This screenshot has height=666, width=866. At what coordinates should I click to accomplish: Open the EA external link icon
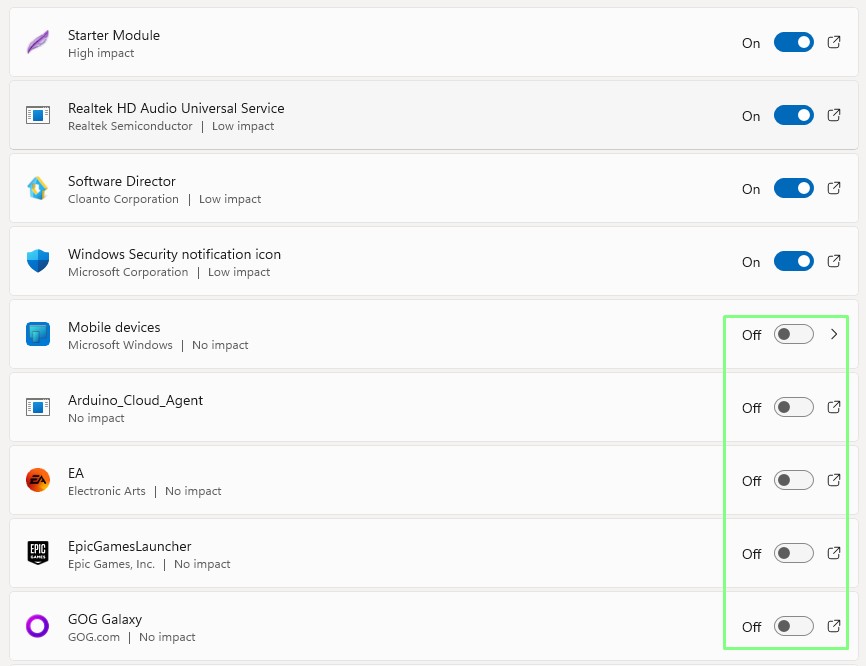tap(834, 480)
